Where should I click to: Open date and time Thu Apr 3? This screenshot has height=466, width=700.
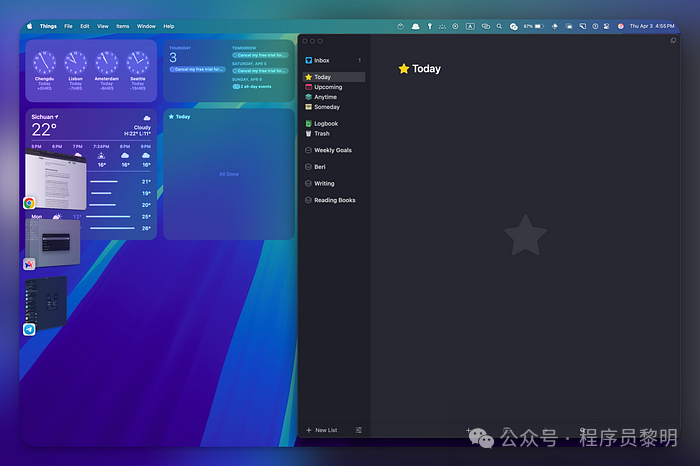coord(652,26)
